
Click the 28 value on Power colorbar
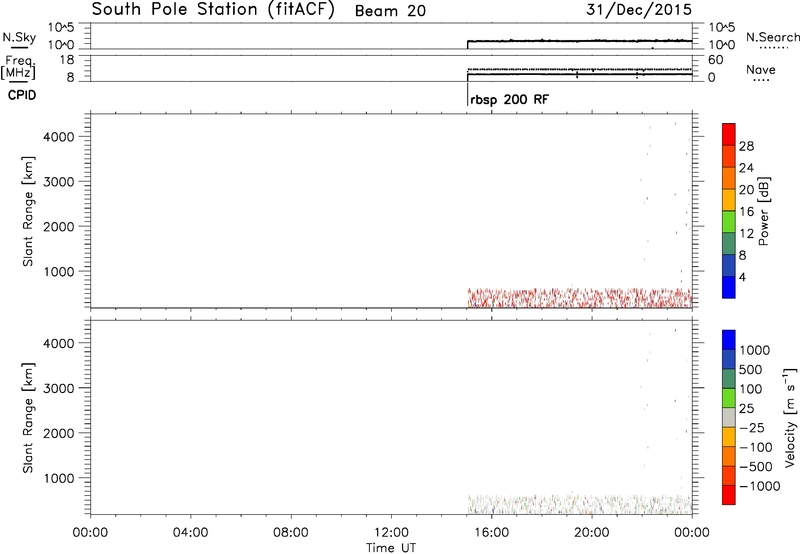coord(746,146)
